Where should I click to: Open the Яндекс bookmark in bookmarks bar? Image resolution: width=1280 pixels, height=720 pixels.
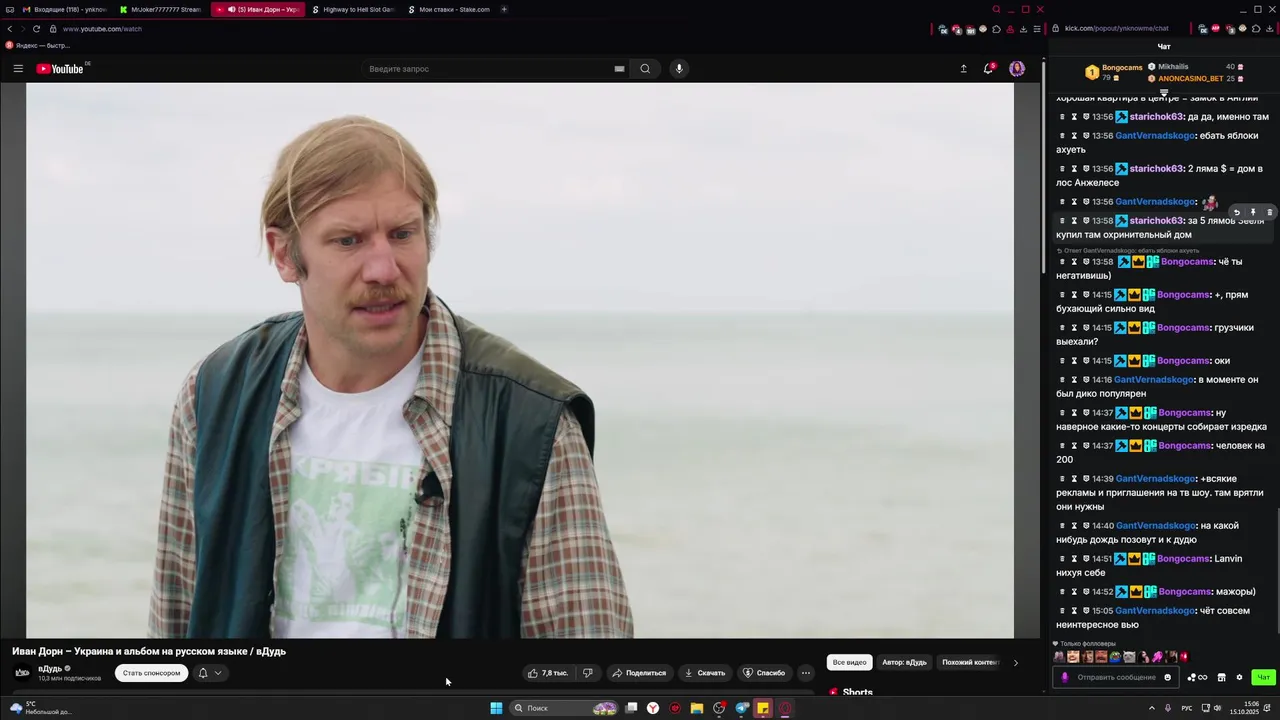38,46
